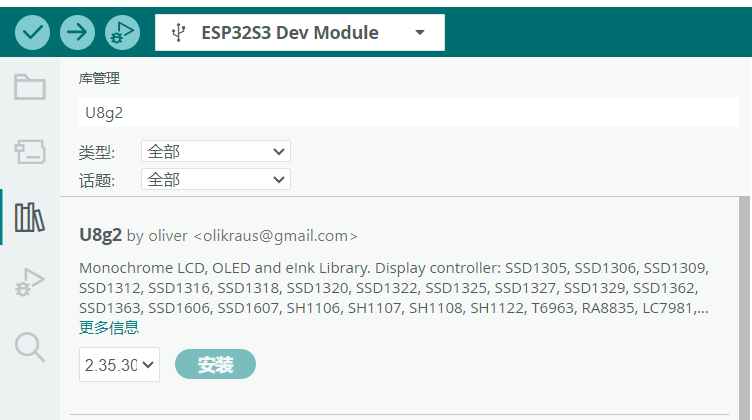
Task: Click the Verify checkmark button
Action: coord(32,33)
